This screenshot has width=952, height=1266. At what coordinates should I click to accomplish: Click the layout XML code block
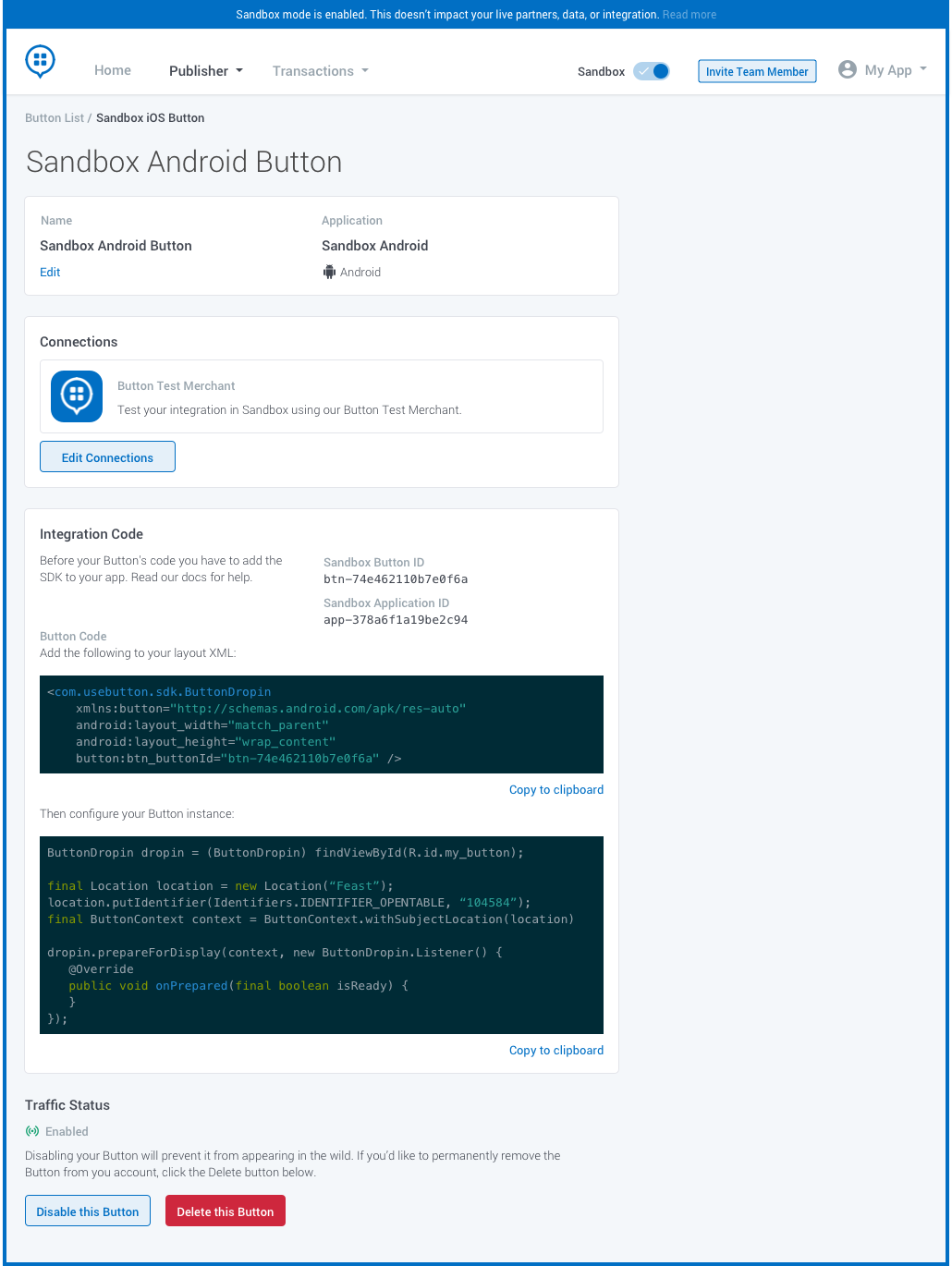[322, 724]
